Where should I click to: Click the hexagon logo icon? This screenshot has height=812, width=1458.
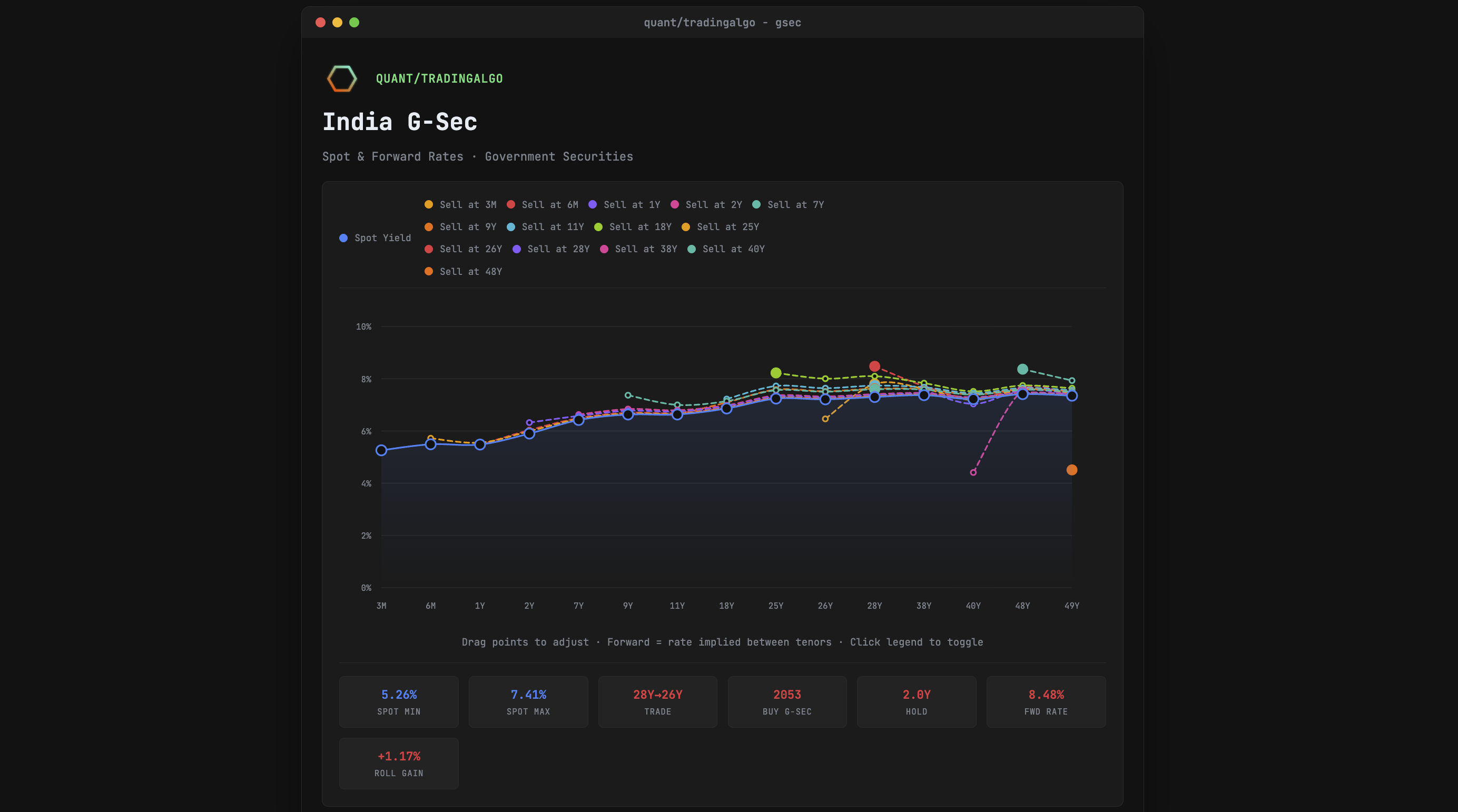point(342,78)
